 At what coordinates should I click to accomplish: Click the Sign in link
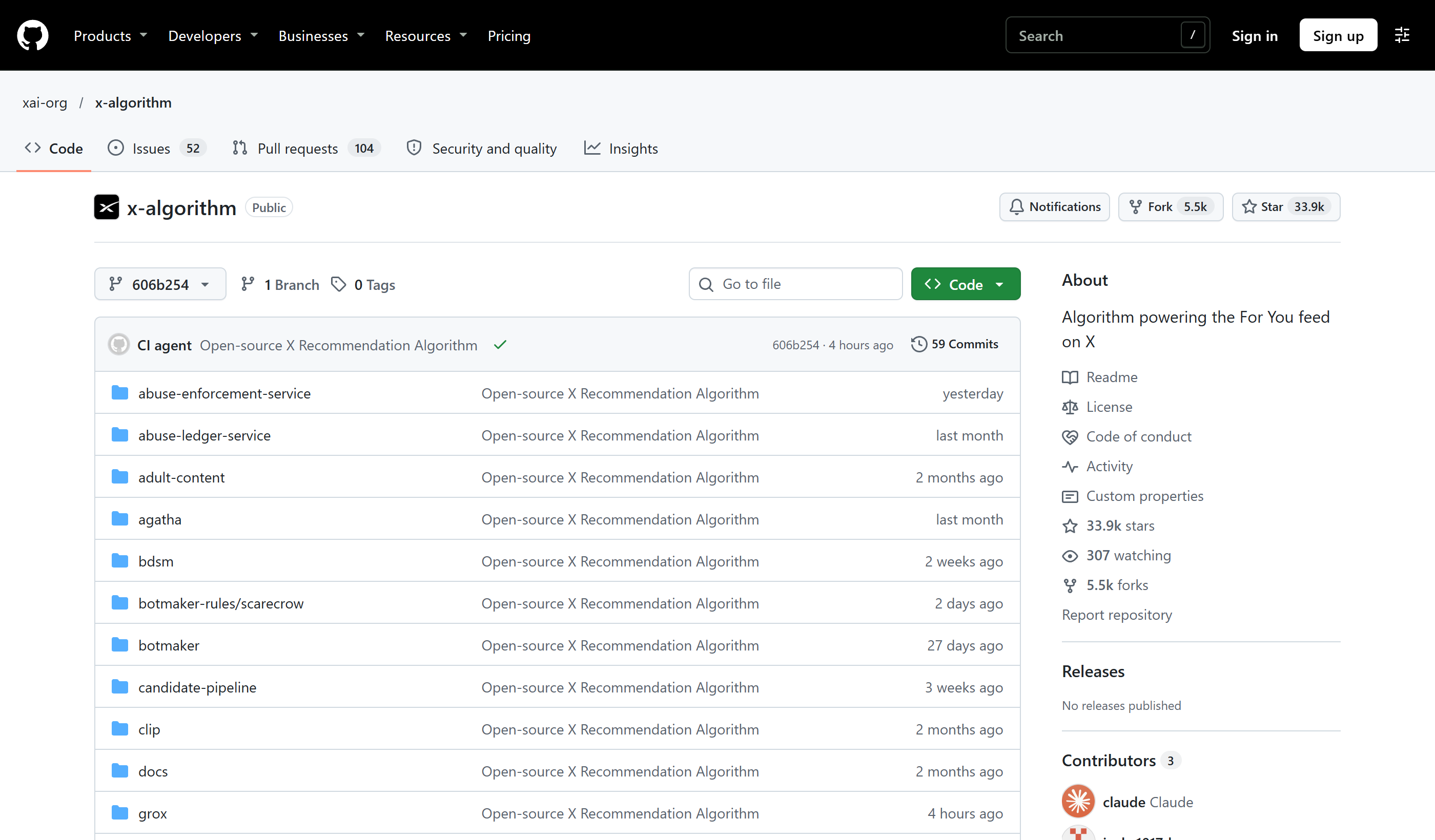pos(1255,36)
